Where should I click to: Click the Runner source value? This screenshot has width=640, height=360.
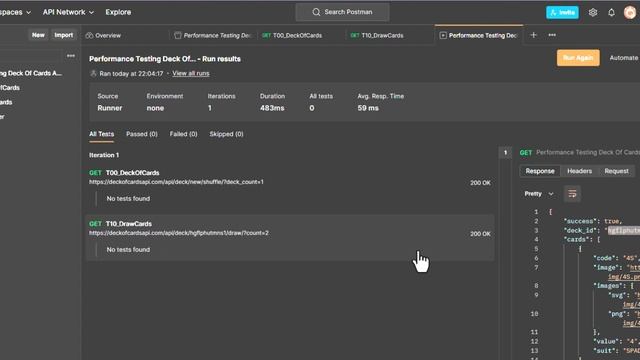[x=109, y=108]
